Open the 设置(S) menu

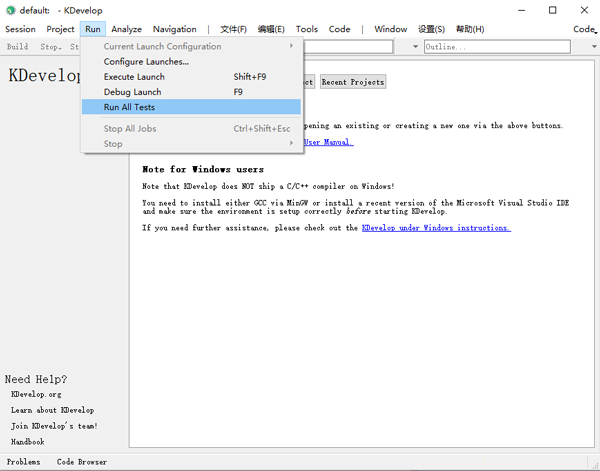[x=431, y=29]
